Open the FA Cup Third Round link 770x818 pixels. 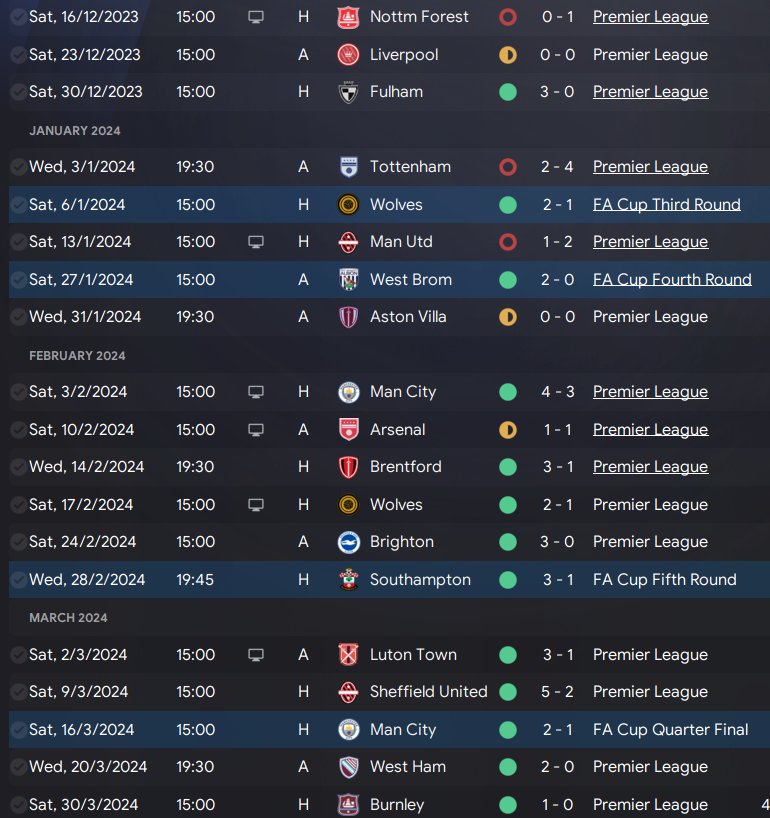coord(666,205)
